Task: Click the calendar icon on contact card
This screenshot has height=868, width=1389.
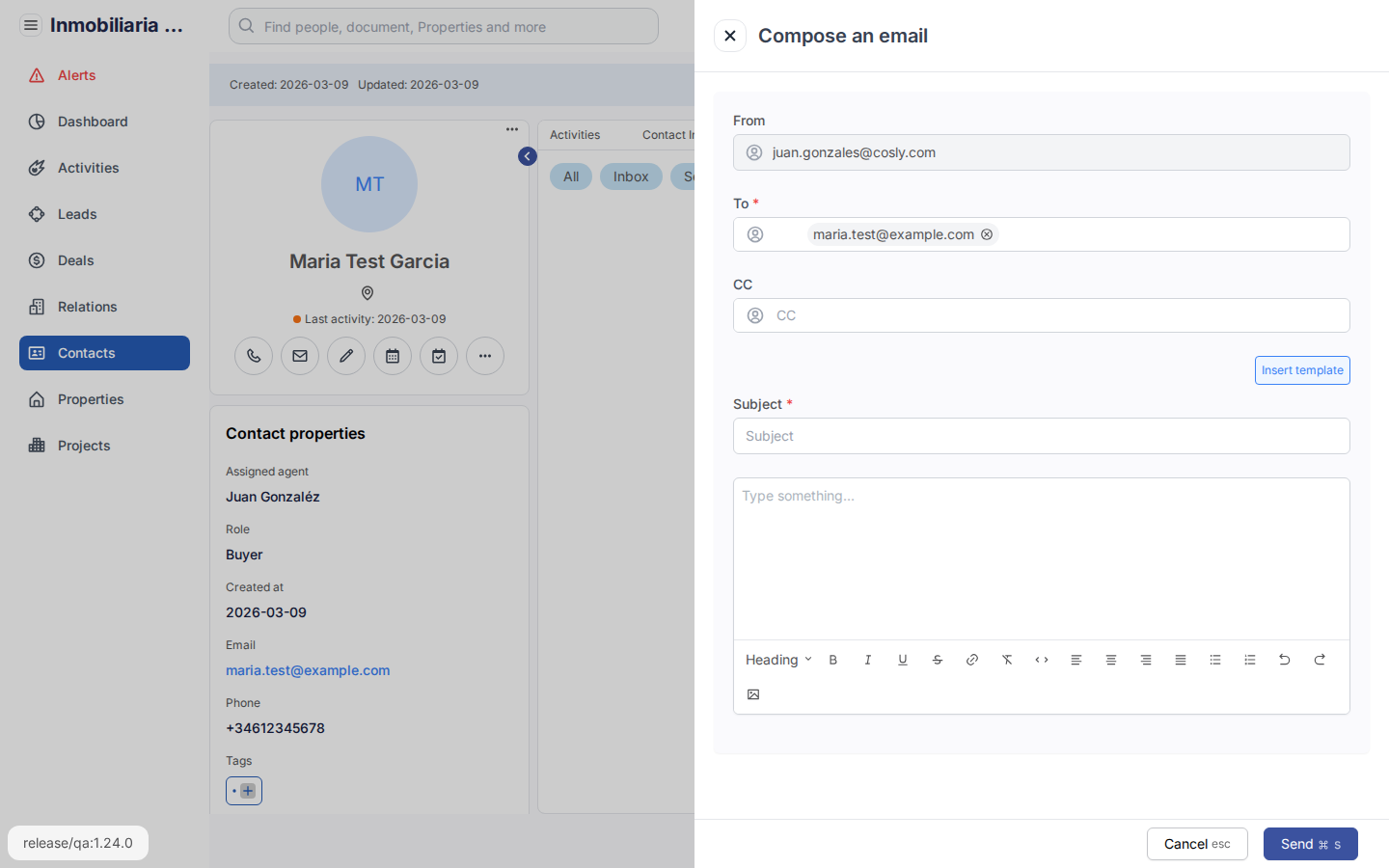Action: click(x=393, y=356)
